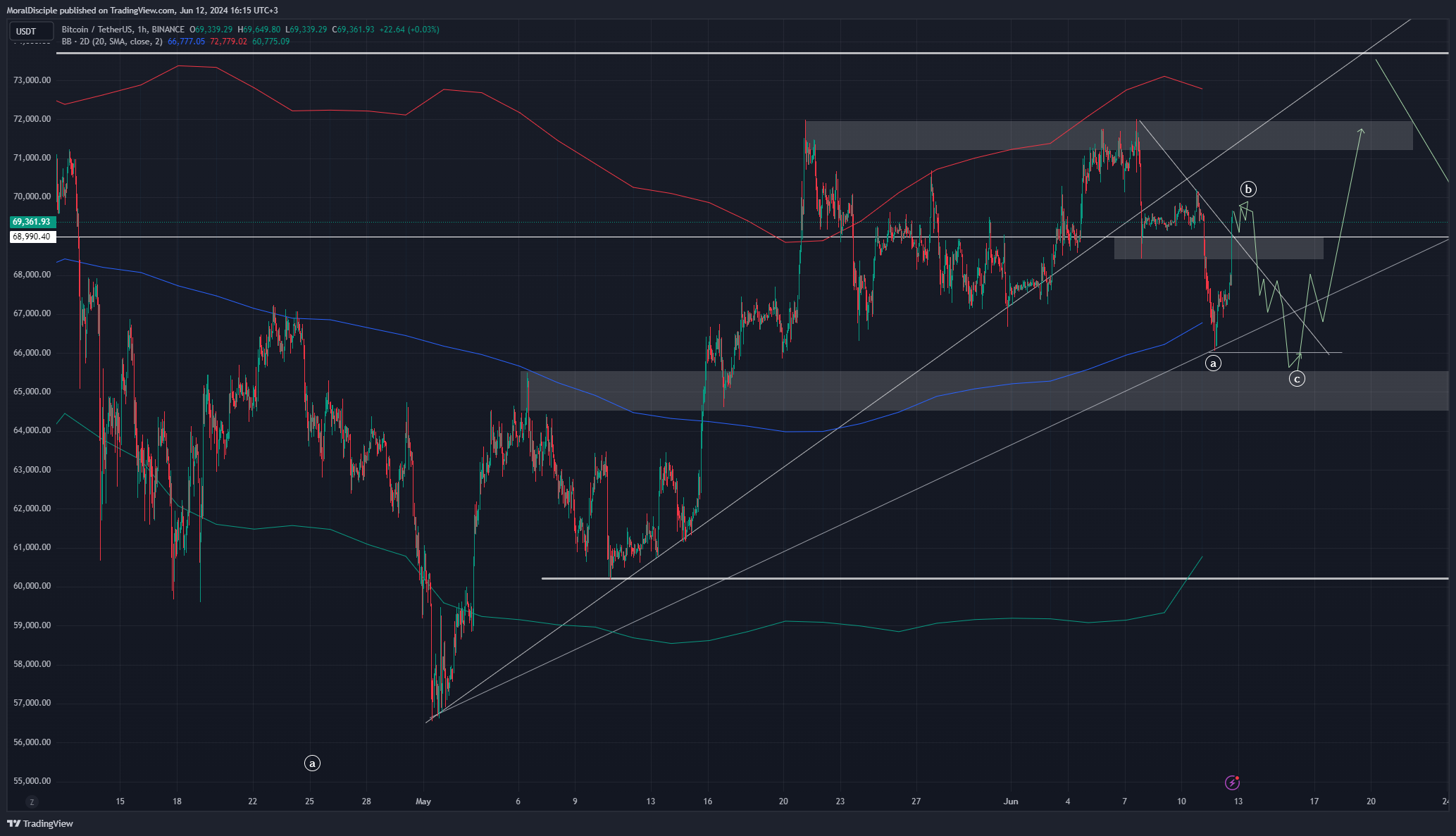Click the 63,000.00 price axis label

pos(32,470)
